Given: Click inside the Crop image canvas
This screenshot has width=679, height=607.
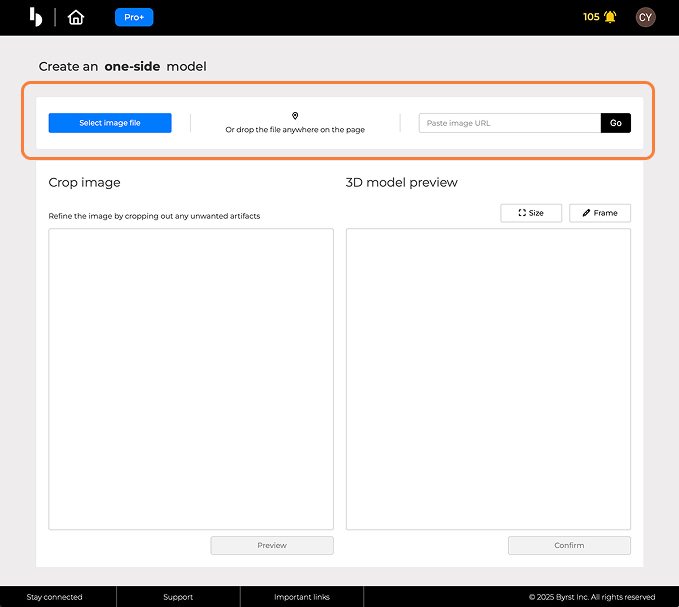Looking at the screenshot, I should 191,379.
